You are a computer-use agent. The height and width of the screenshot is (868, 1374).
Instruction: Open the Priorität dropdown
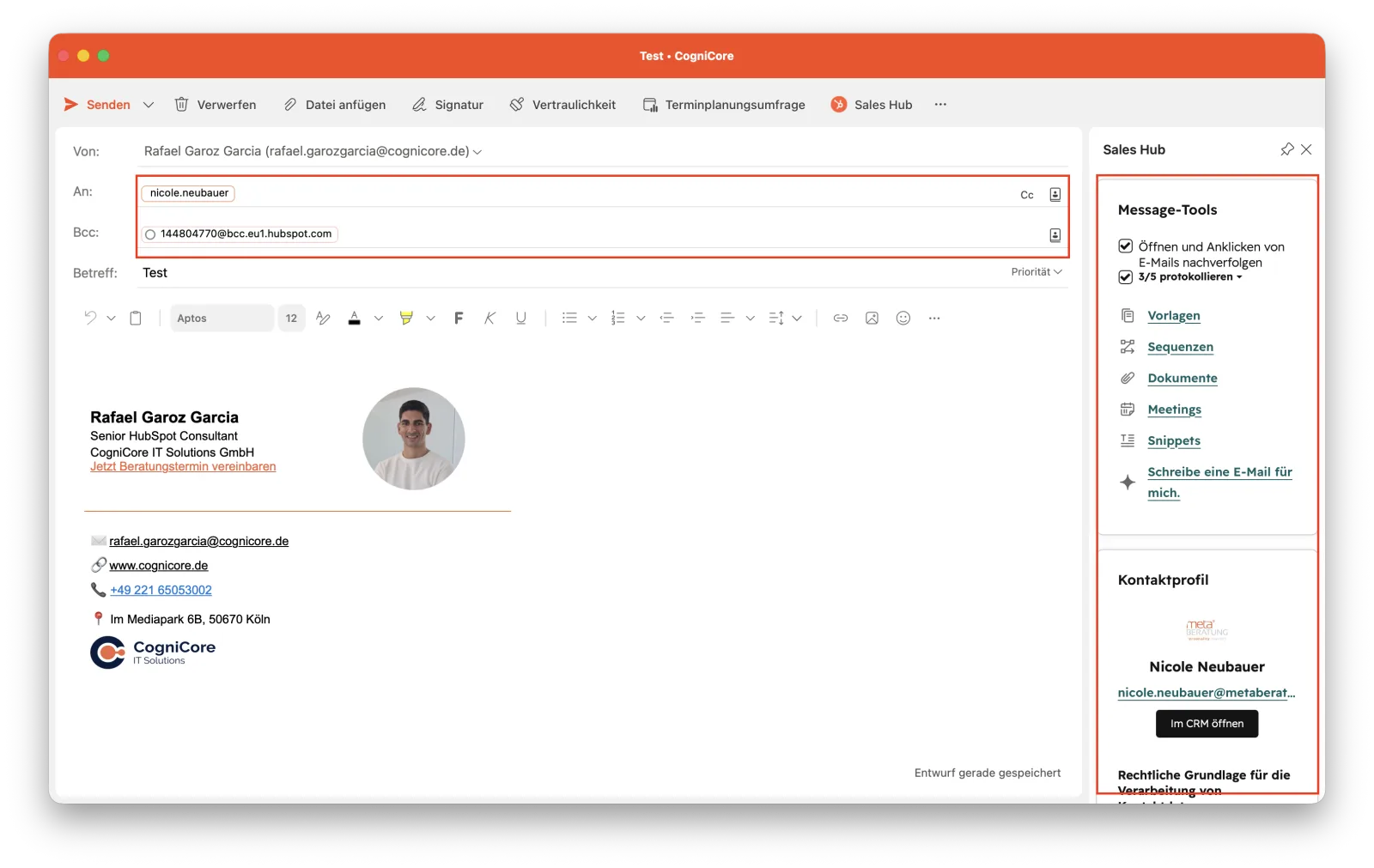point(1037,272)
